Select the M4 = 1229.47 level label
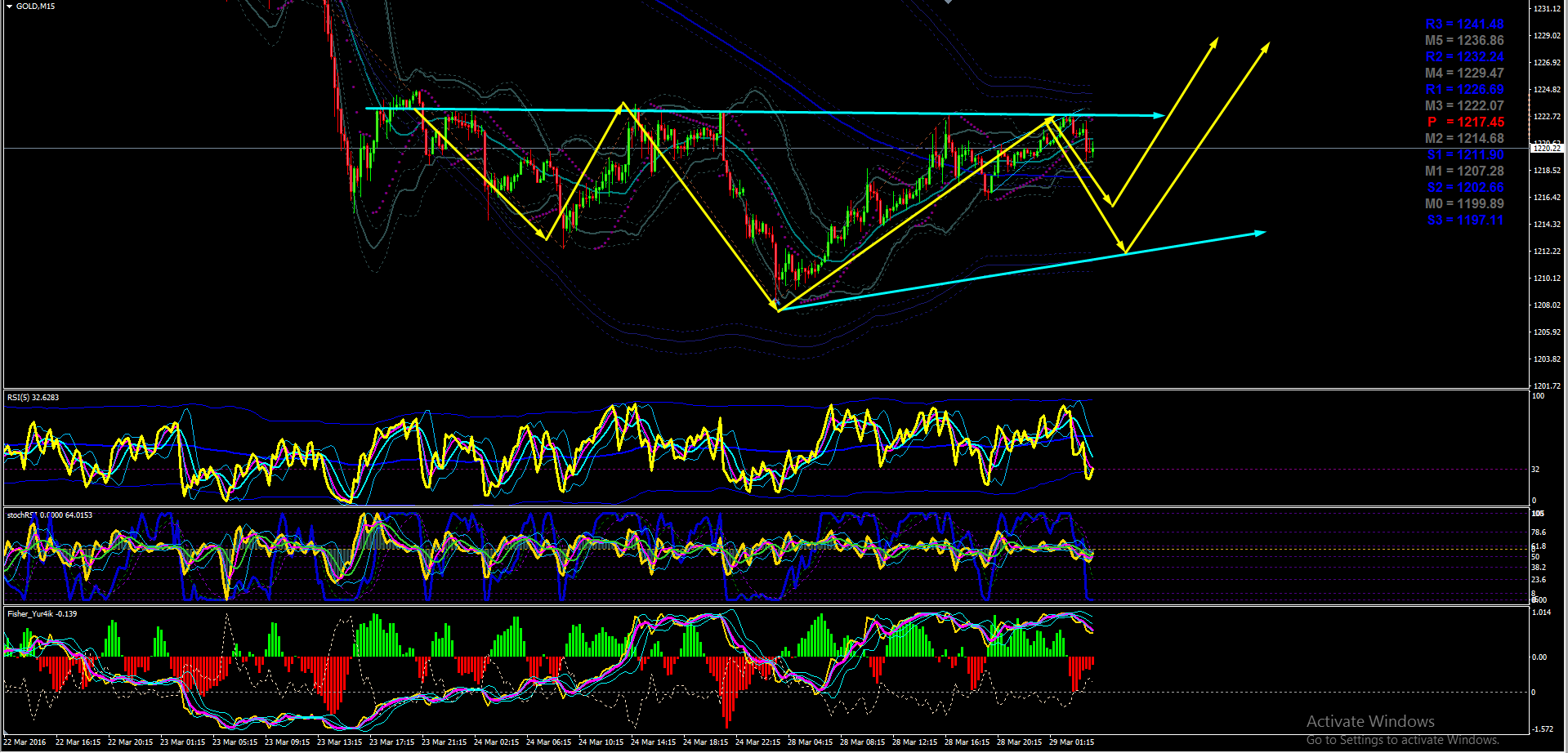The image size is (1568, 753). pyautogui.click(x=1464, y=74)
